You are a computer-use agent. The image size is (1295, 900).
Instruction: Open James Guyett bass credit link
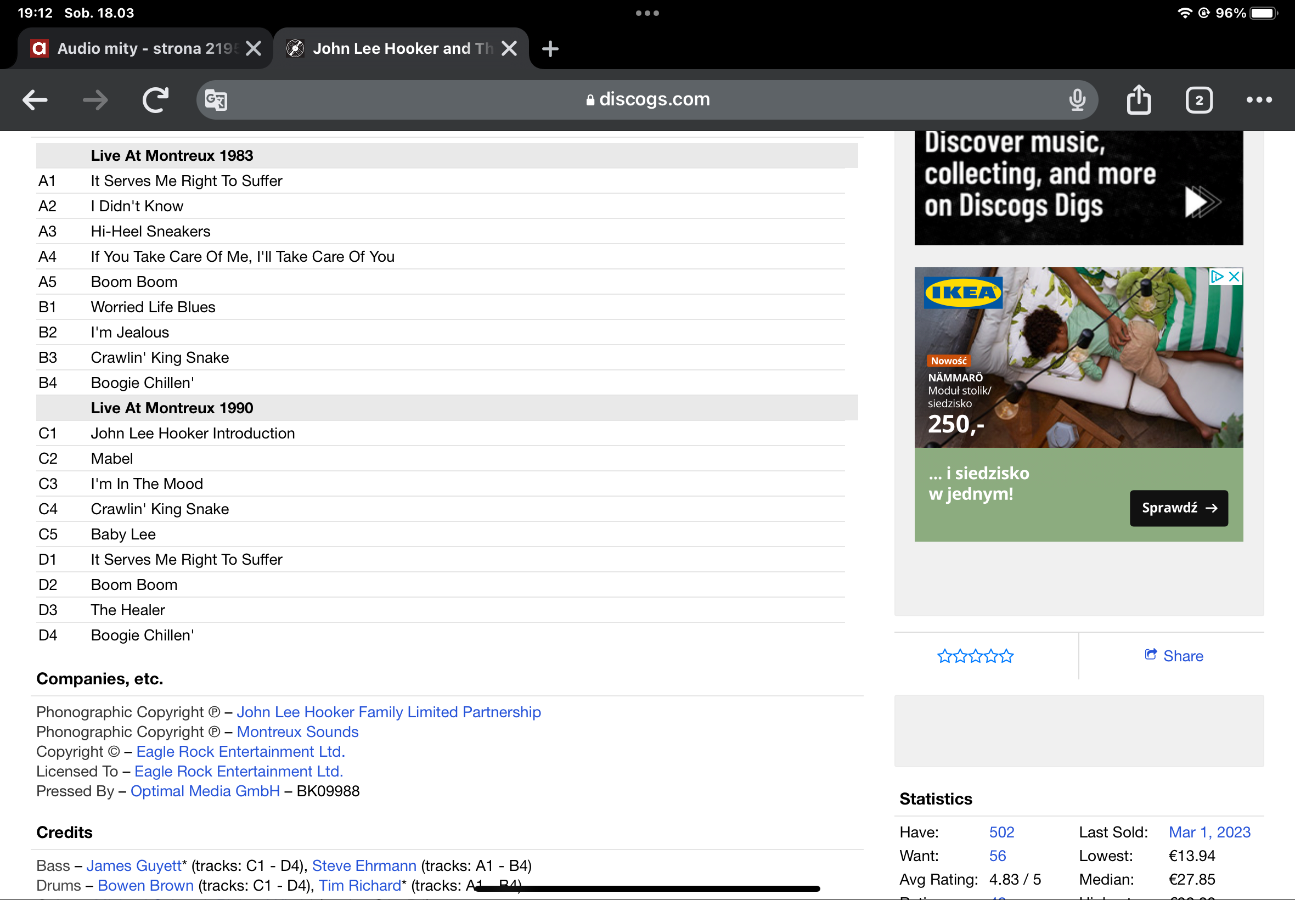(x=134, y=866)
